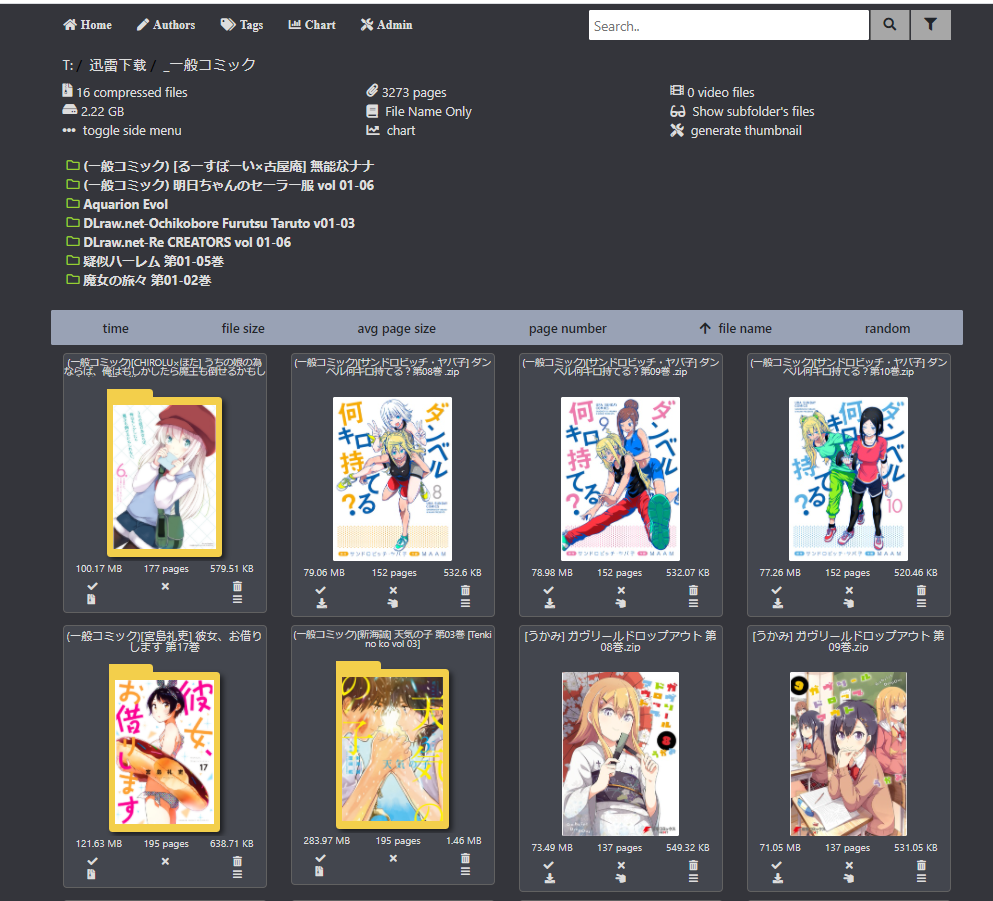
Task: Sort by page number
Action: pos(567,328)
